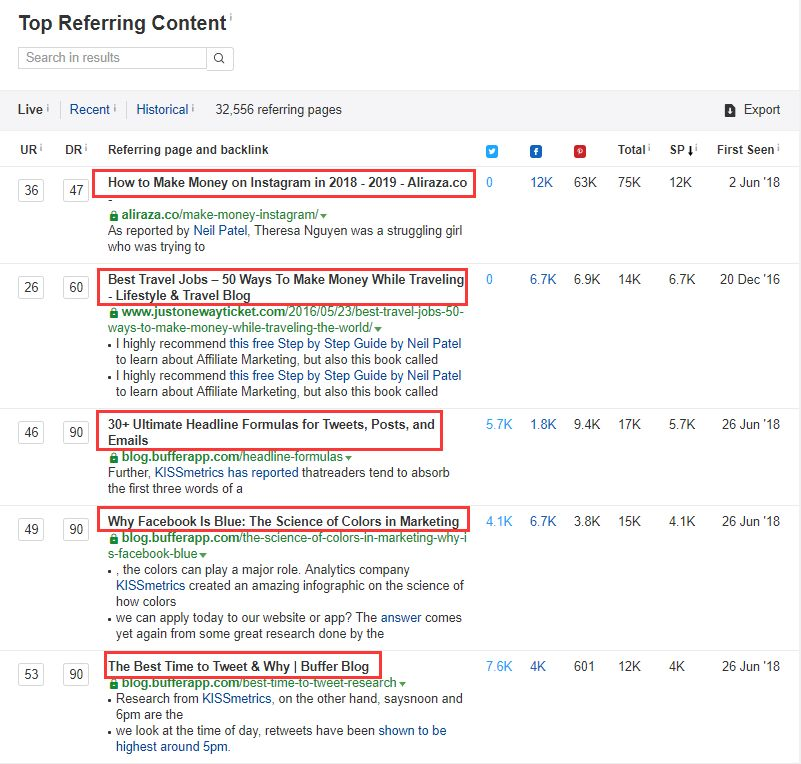801x764 pixels.
Task: Click the UR value 36
Action: pos(31,190)
